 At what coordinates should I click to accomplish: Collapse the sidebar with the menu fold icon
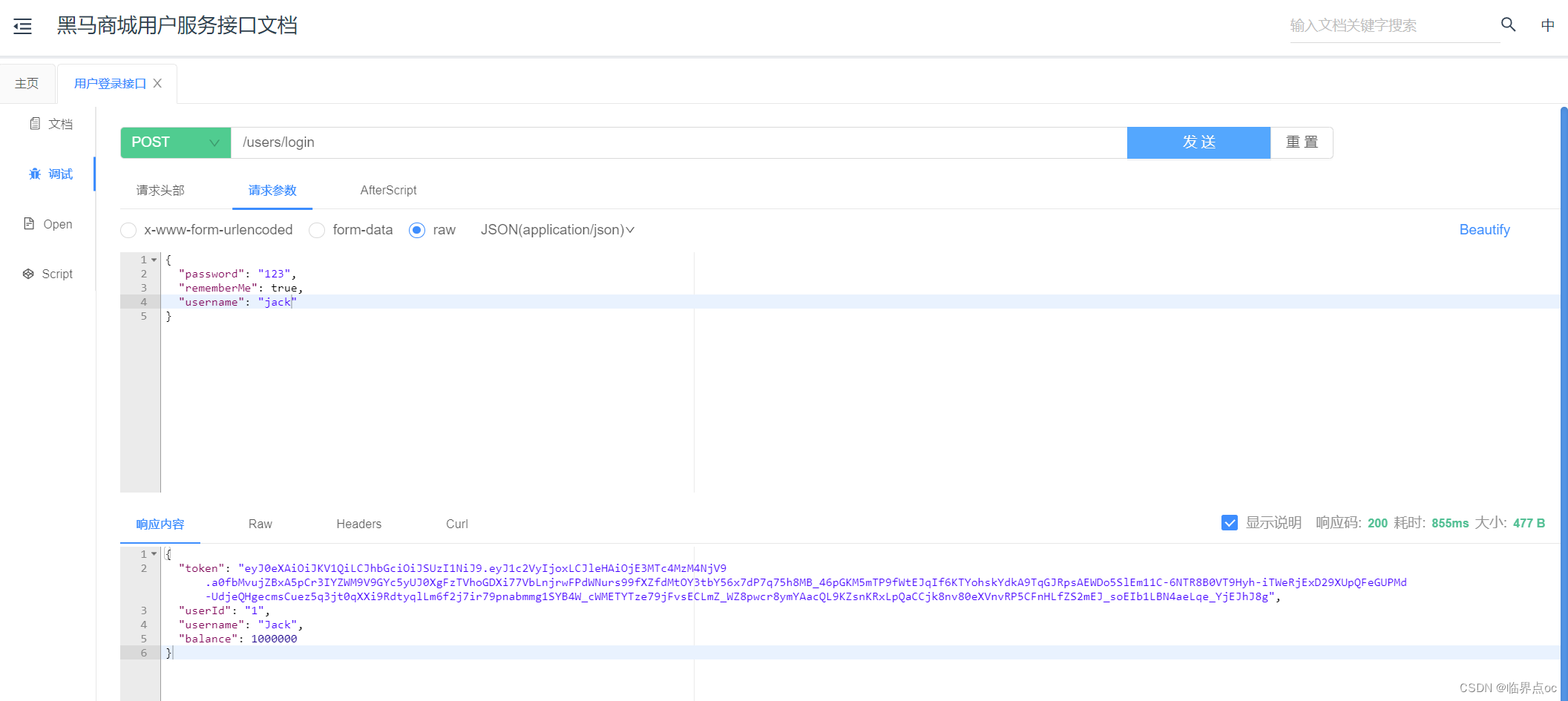[x=23, y=27]
